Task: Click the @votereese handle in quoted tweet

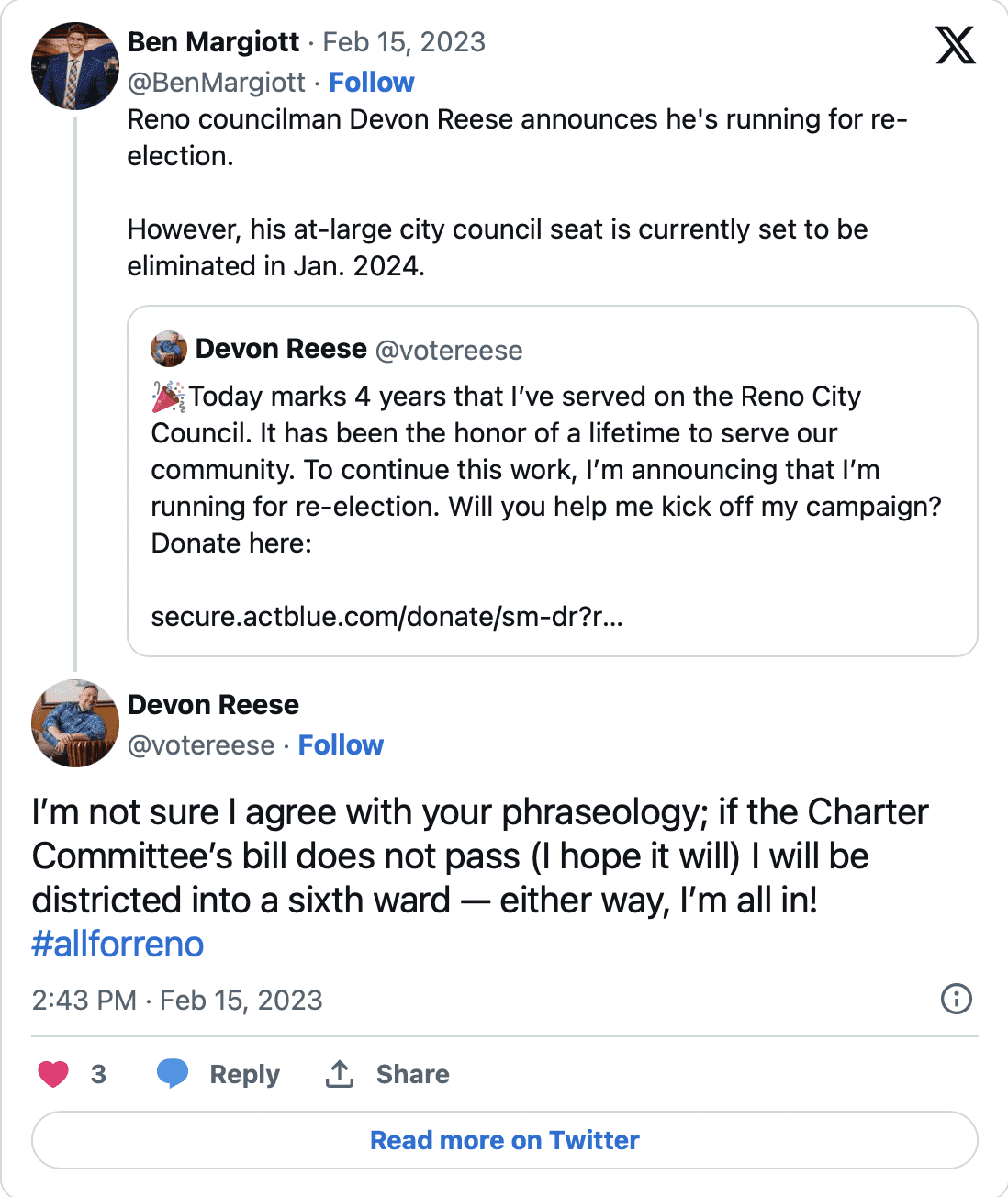Action: (x=449, y=351)
